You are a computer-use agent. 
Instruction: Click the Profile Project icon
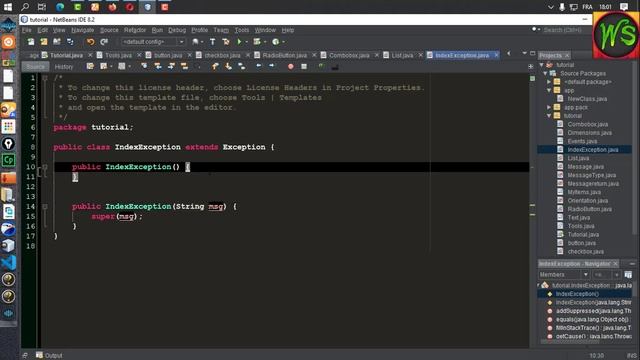[x=276, y=42]
